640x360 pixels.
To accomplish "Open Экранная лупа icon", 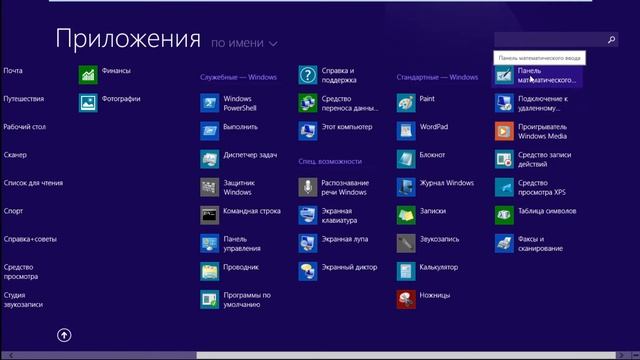I will pyautogui.click(x=308, y=244).
